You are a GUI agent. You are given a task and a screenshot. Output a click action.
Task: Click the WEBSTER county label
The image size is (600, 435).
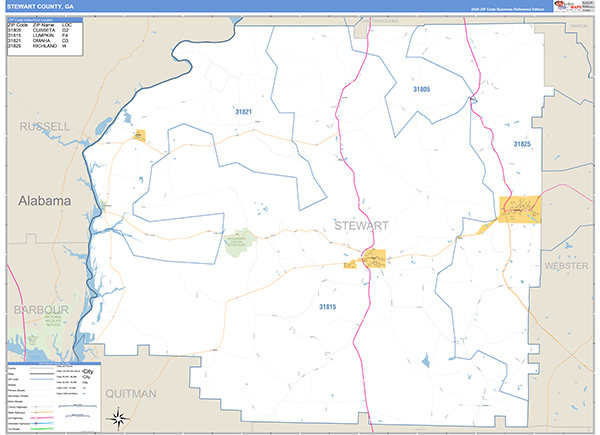click(566, 266)
